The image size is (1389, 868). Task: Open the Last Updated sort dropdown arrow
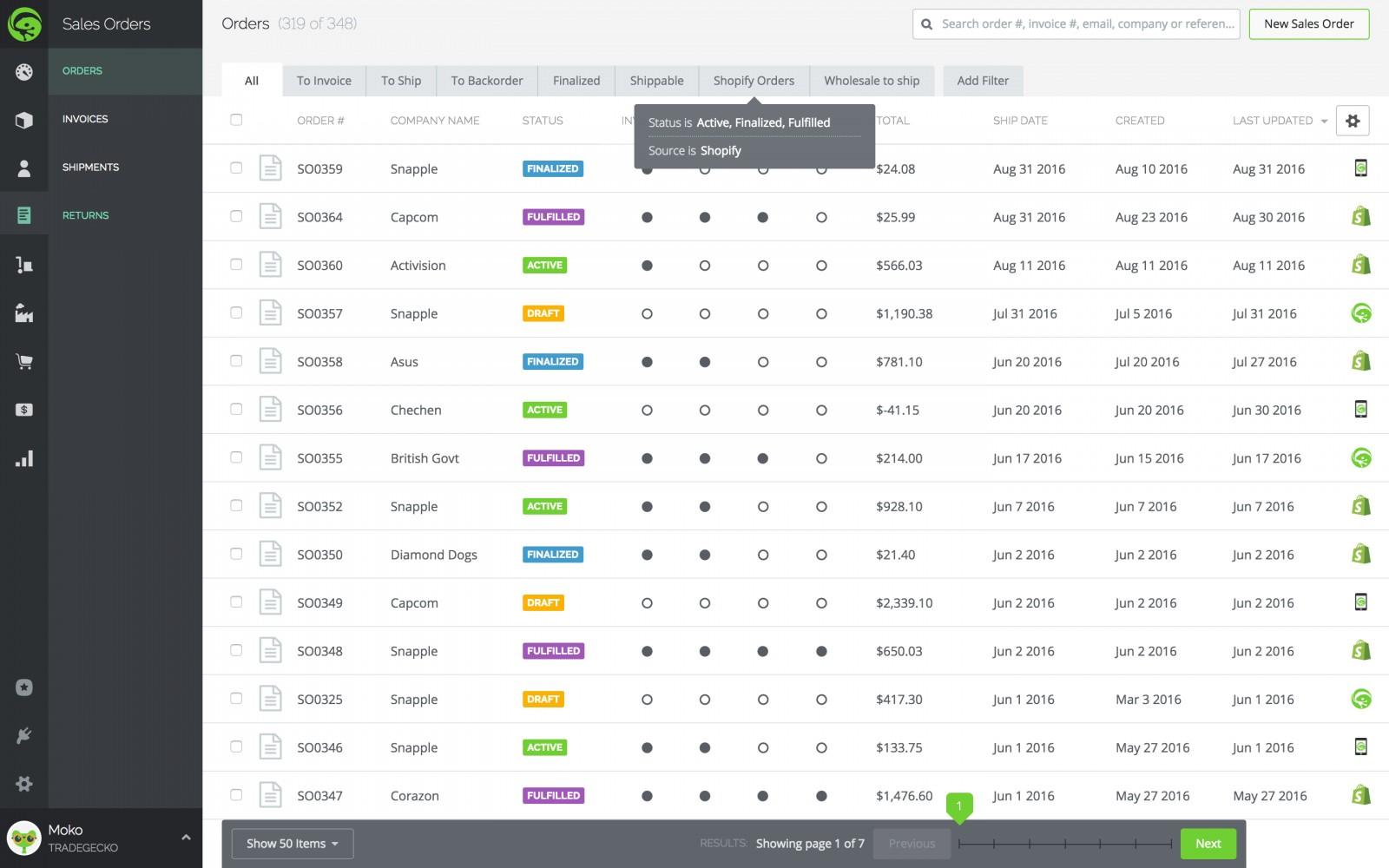[x=1323, y=122]
